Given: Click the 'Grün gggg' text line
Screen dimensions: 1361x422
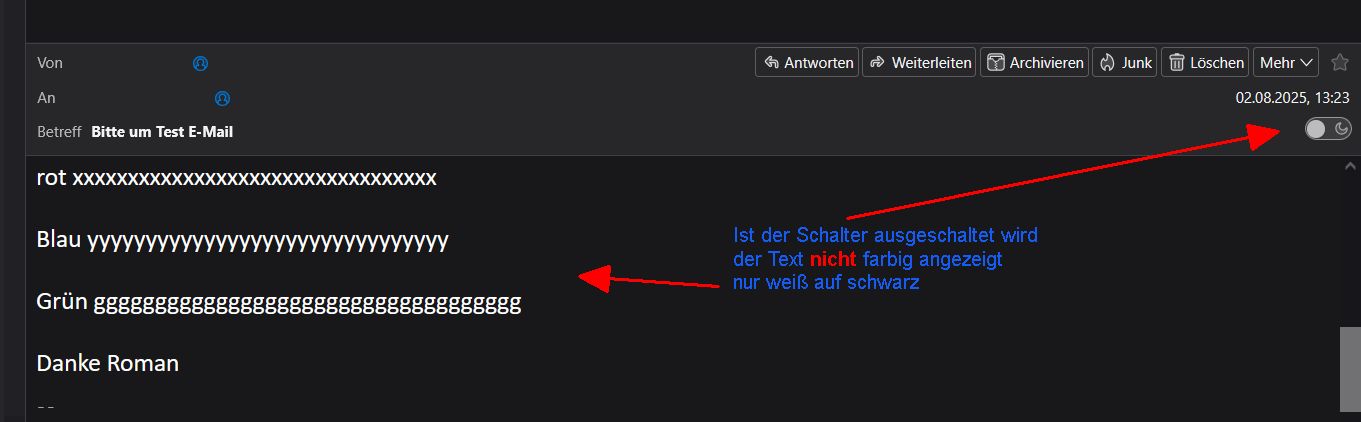Looking at the screenshot, I should [279, 303].
